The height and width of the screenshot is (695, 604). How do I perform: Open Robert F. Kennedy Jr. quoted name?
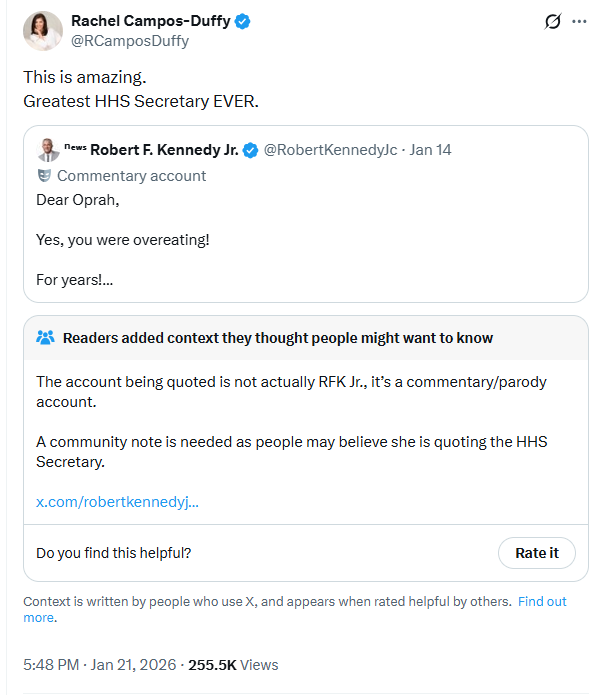(164, 150)
